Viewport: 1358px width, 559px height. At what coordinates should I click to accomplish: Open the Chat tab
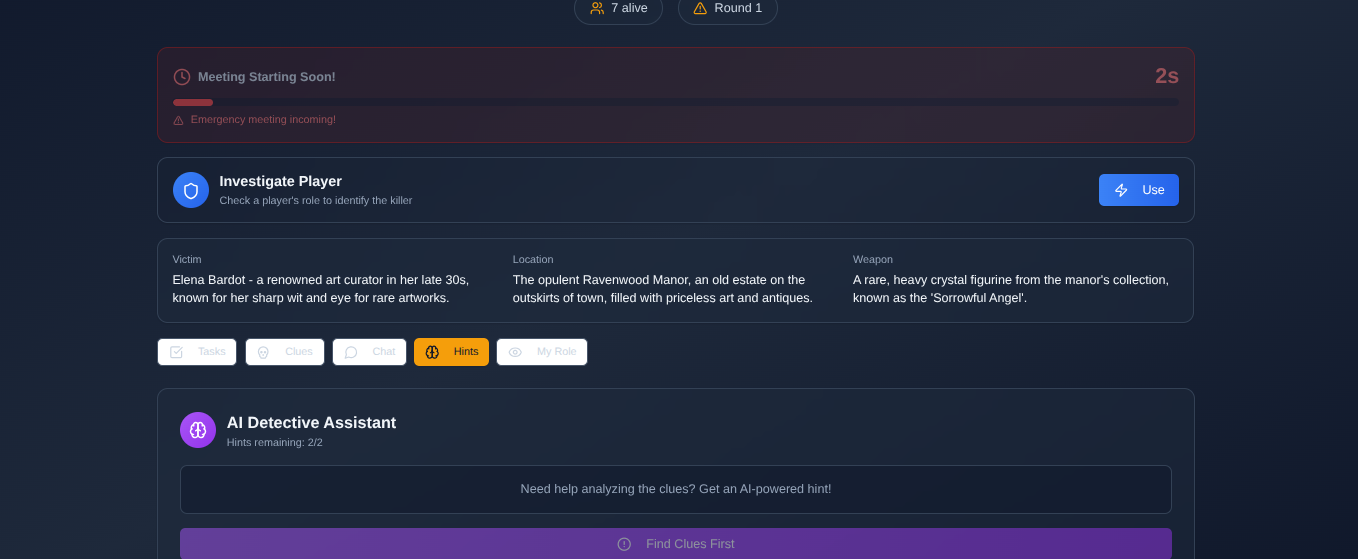point(369,352)
